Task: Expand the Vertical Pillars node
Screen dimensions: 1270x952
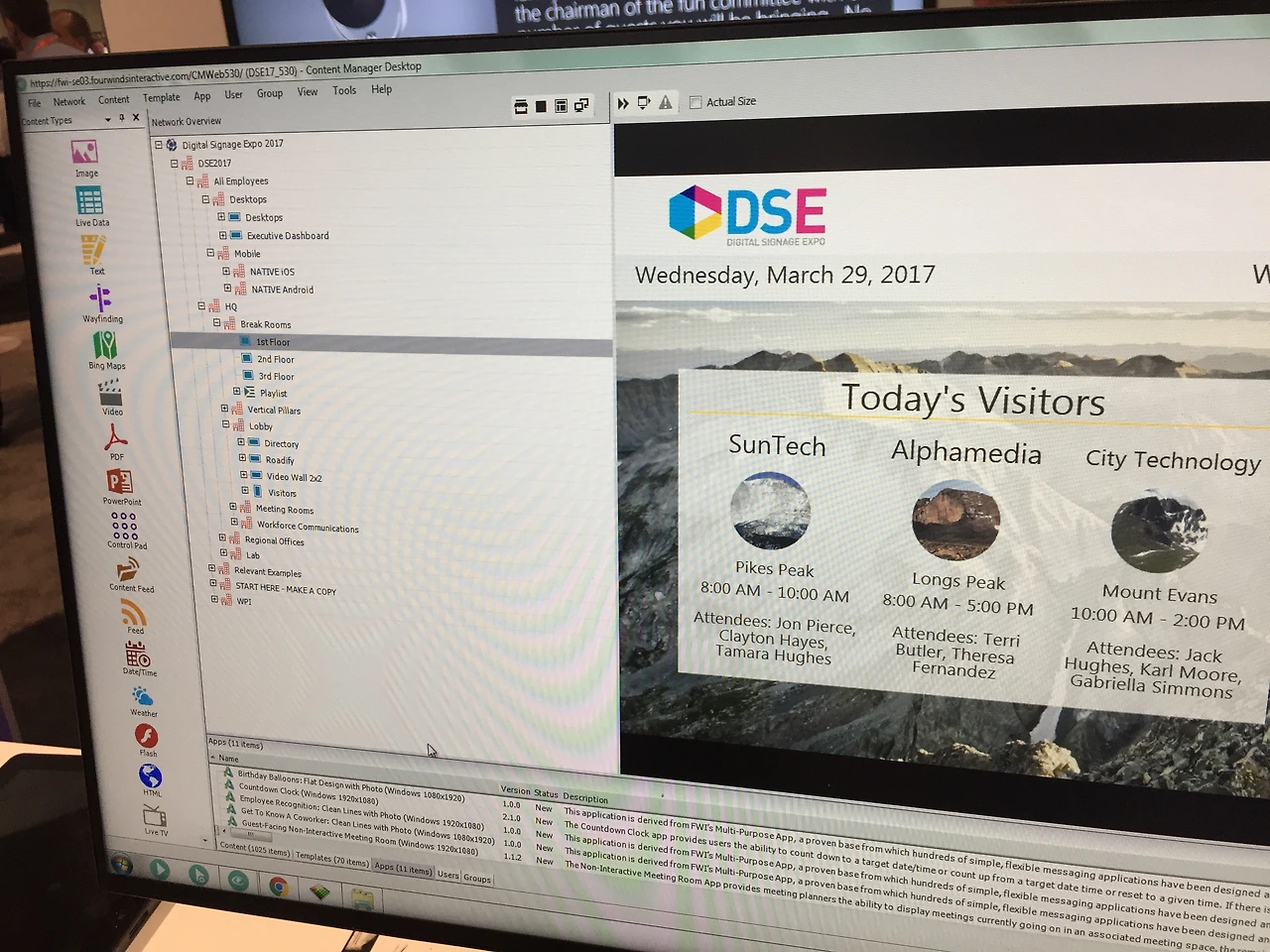Action: pos(224,409)
